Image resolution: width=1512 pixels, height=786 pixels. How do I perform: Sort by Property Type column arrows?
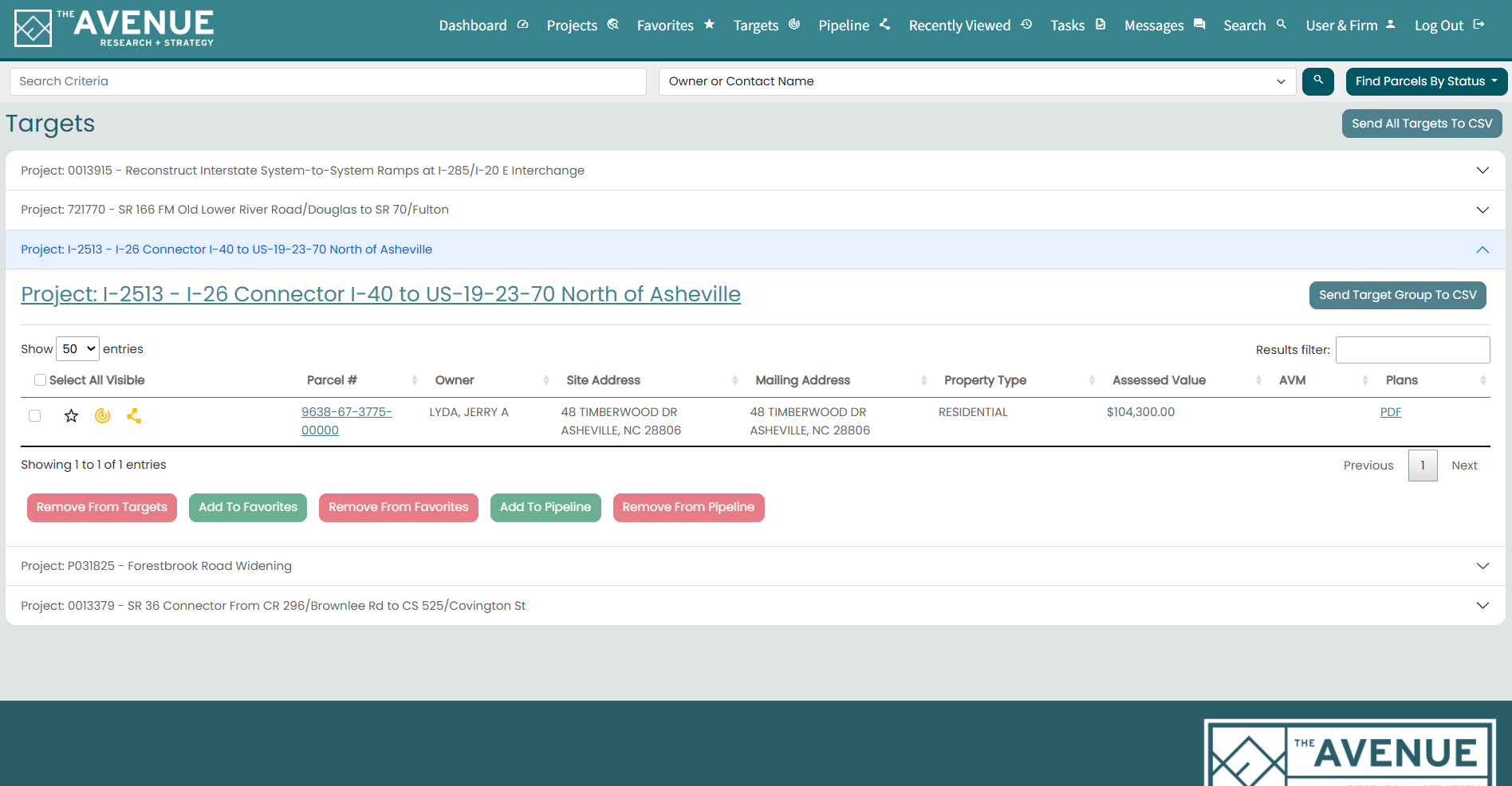1092,380
